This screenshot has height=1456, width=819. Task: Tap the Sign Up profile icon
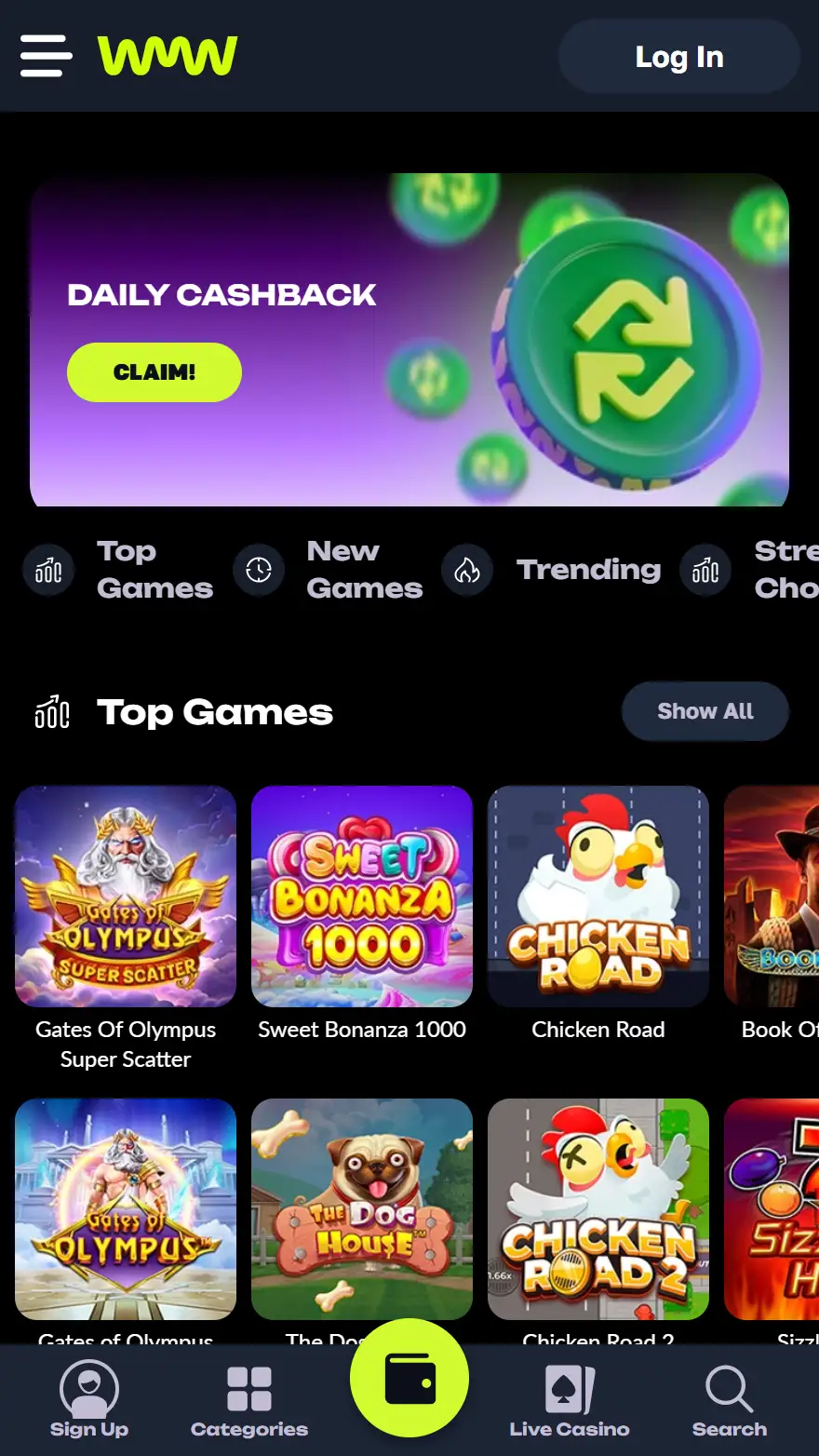click(x=89, y=1389)
